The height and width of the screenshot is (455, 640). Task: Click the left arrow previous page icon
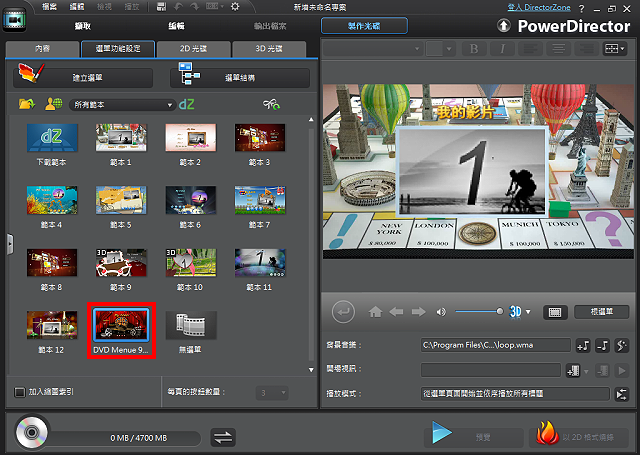pos(396,312)
